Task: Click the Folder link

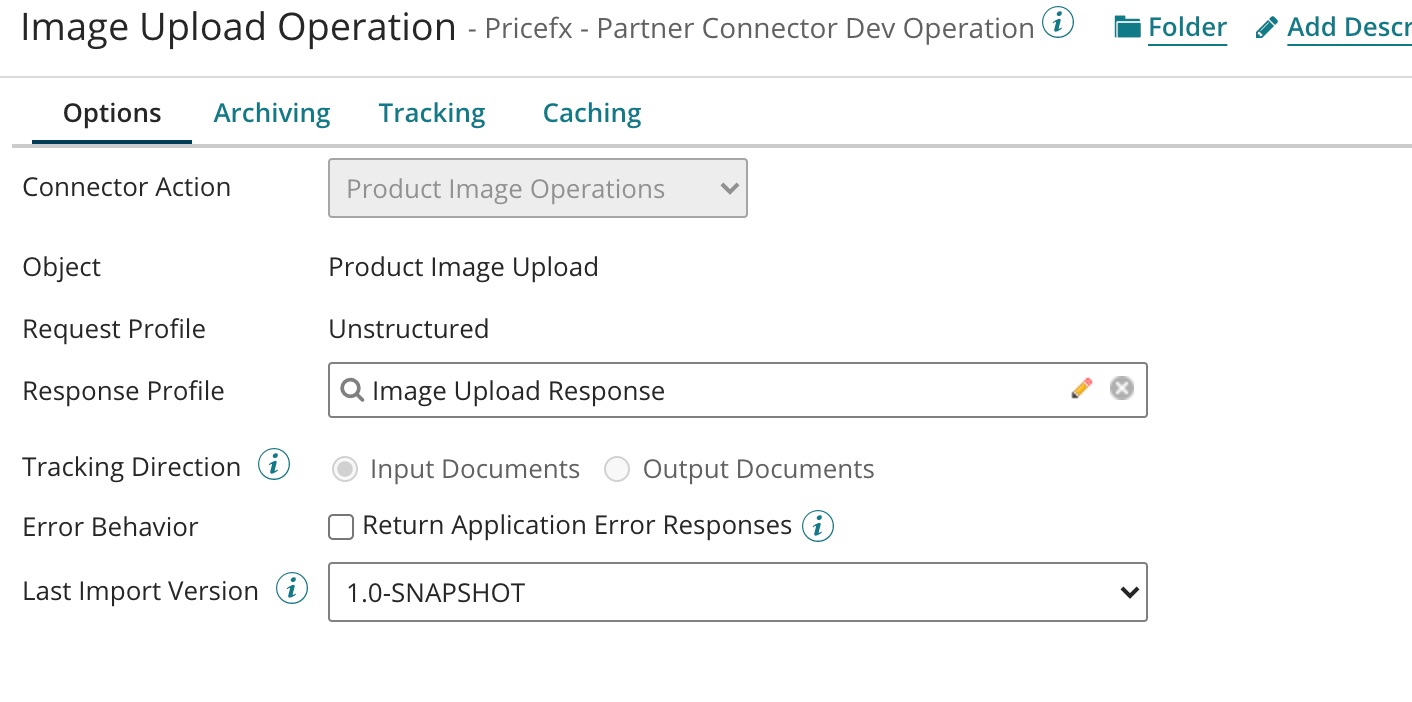Action: pos(1187,28)
